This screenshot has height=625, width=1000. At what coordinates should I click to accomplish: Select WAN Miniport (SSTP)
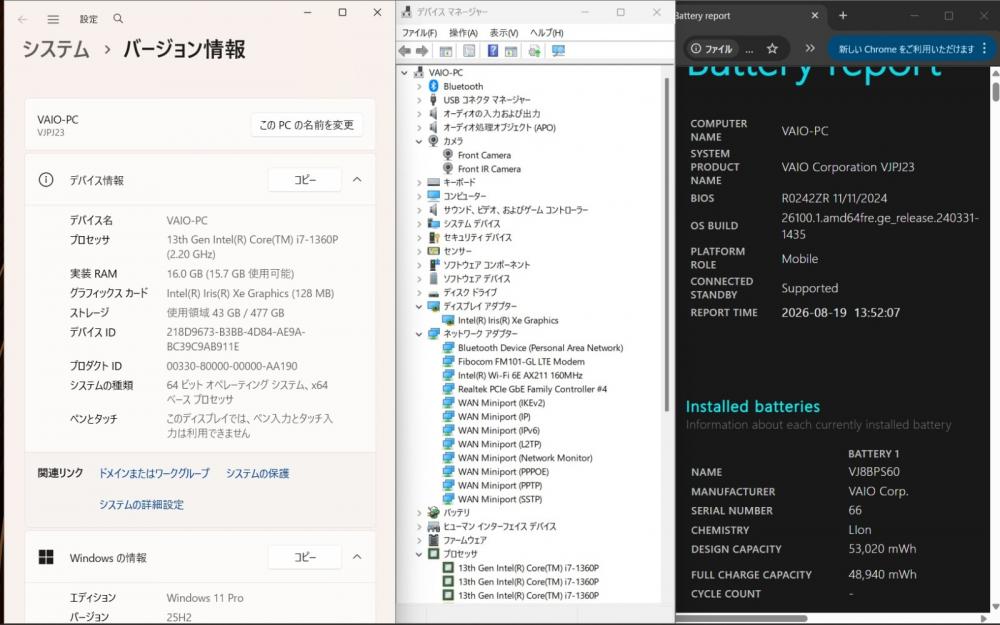click(499, 499)
